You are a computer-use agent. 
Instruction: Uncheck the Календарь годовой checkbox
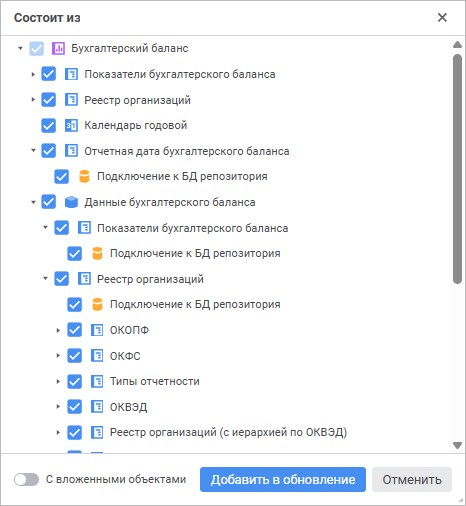click(x=48, y=125)
